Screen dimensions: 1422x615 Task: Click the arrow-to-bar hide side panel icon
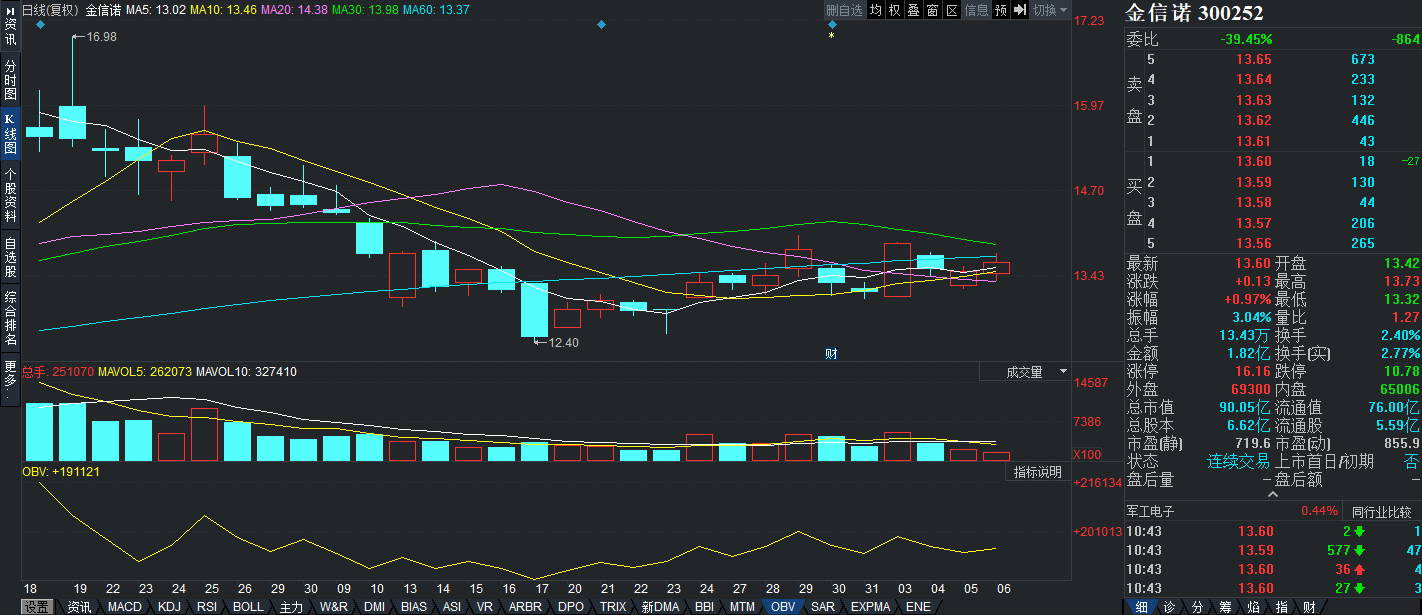tap(1020, 10)
